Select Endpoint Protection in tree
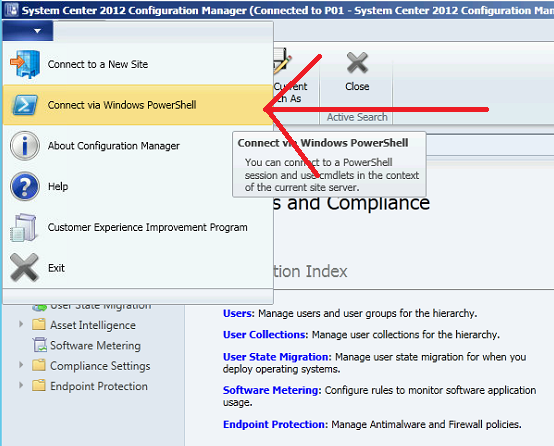This screenshot has width=554, height=446. click(99, 386)
